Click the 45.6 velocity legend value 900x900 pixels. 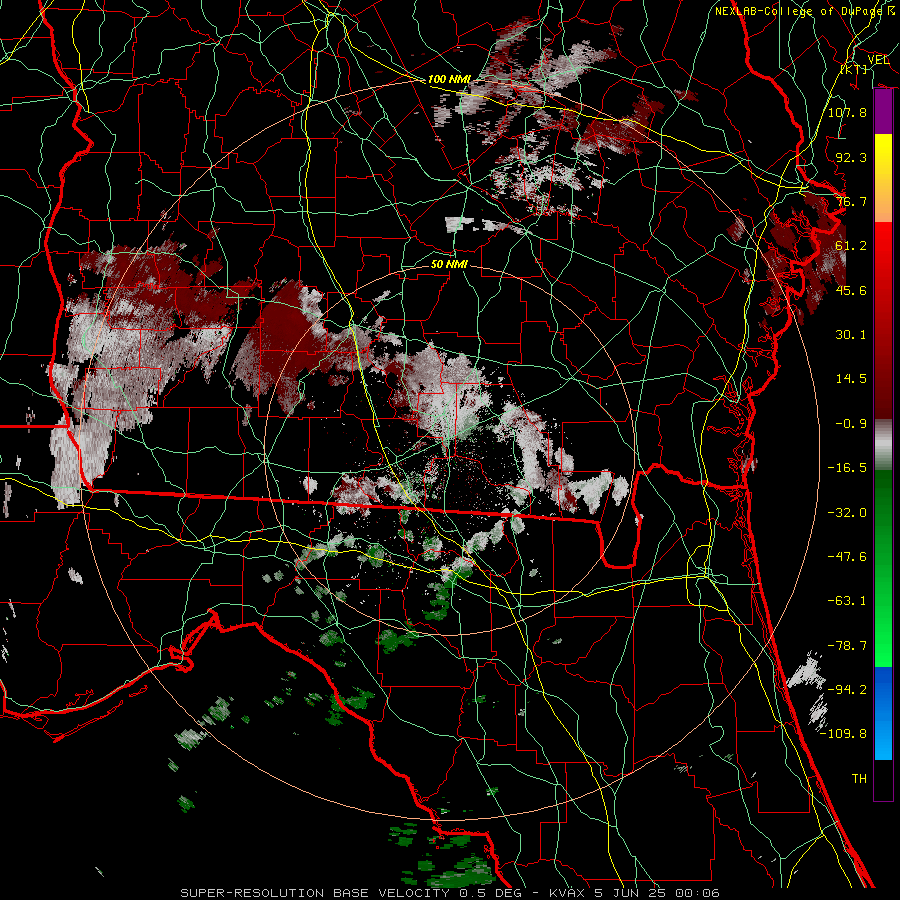851,290
